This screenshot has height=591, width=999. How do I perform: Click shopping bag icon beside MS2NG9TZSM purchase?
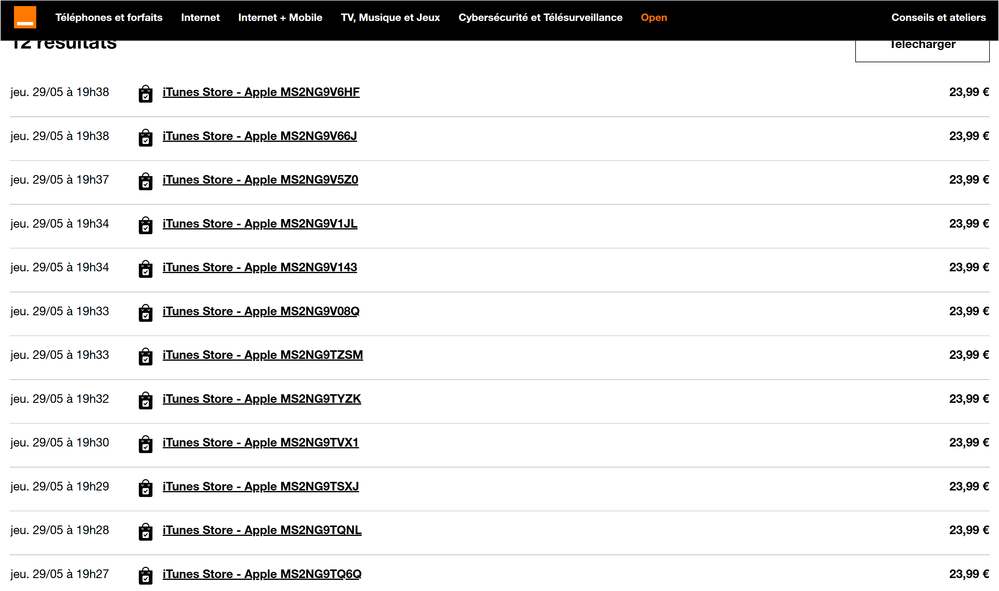(145, 357)
